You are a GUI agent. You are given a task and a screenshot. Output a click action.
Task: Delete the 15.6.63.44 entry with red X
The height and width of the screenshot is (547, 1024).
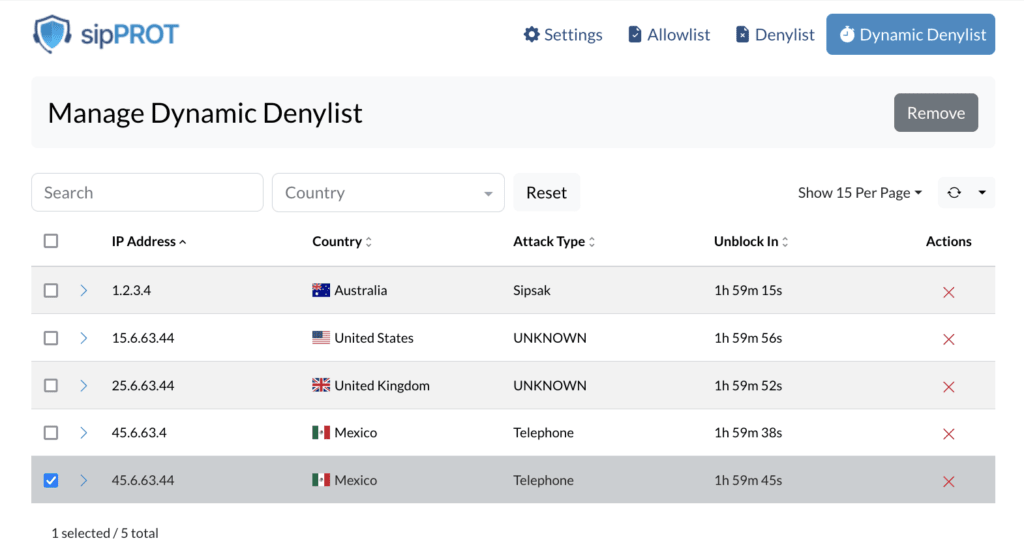tap(949, 339)
